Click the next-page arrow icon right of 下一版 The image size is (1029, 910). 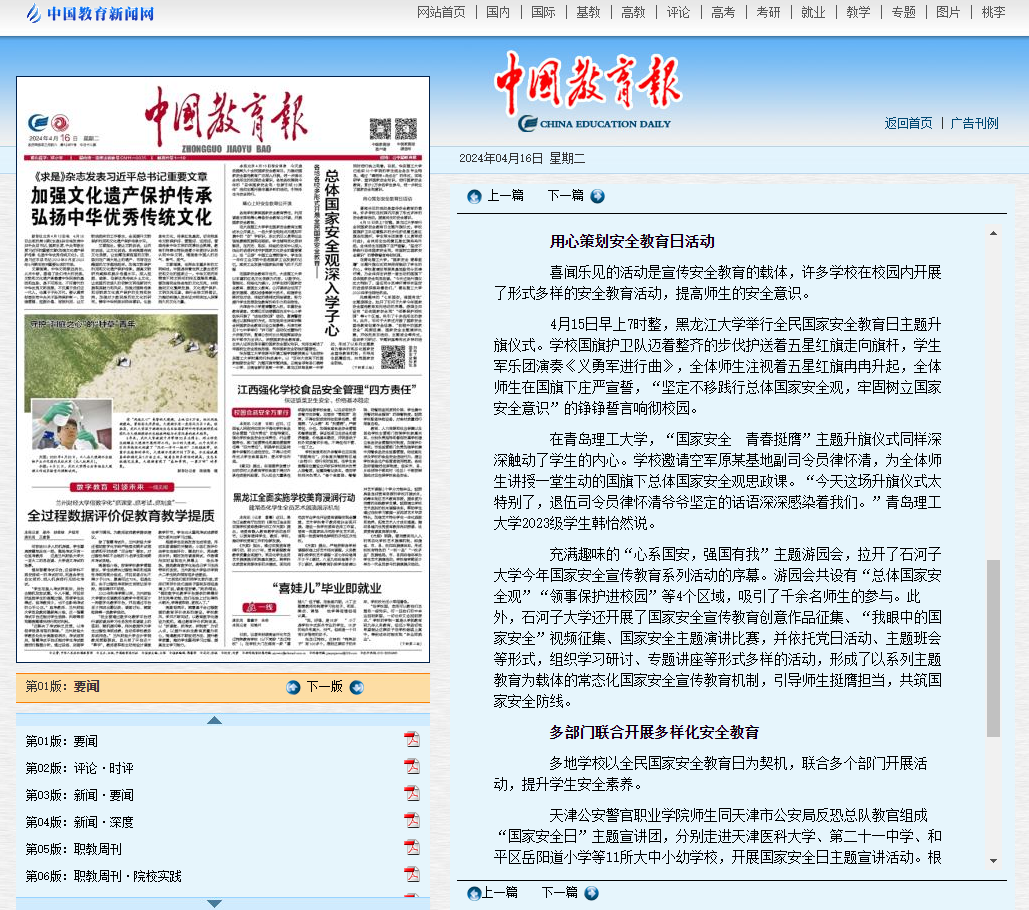pos(357,687)
